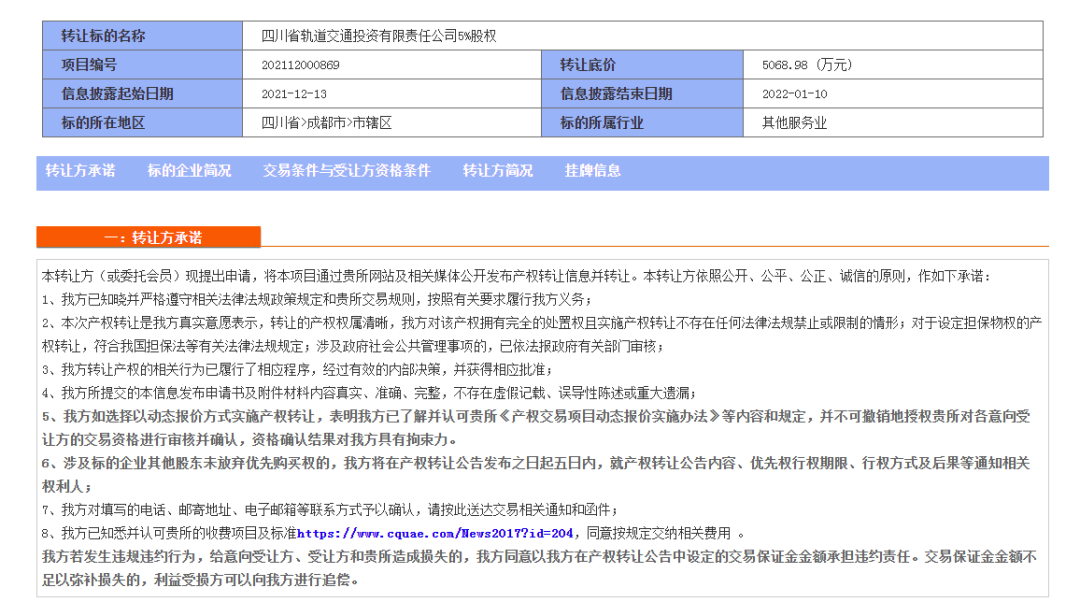This screenshot has width=1080, height=602.
Task: Click the 转让方承诺 navigation item
Action: (x=79, y=171)
